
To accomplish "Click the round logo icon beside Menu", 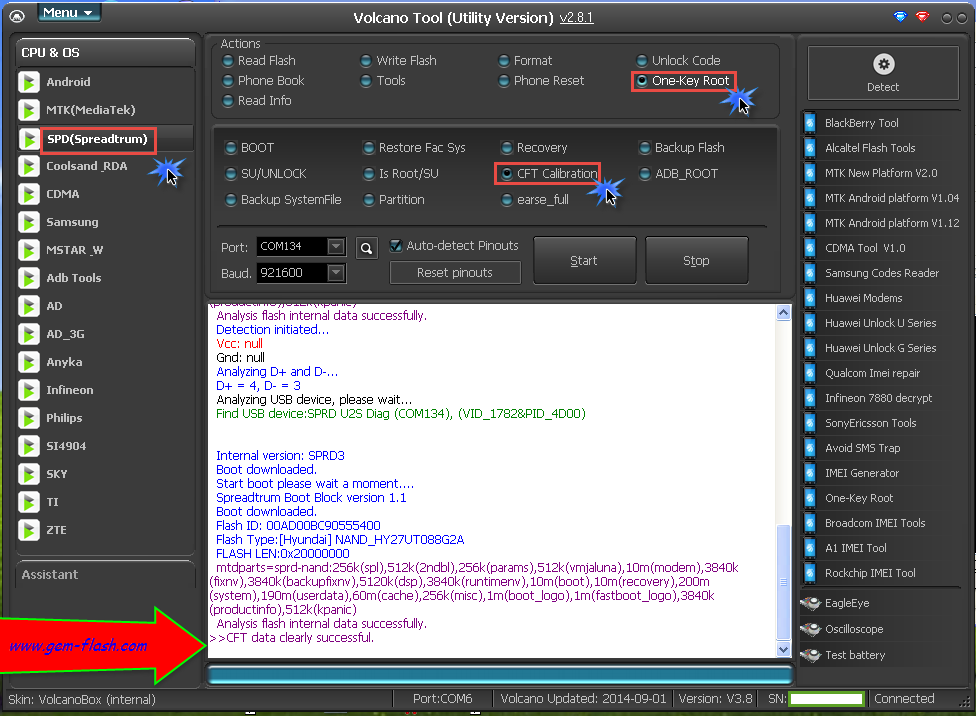I will pos(17,16).
